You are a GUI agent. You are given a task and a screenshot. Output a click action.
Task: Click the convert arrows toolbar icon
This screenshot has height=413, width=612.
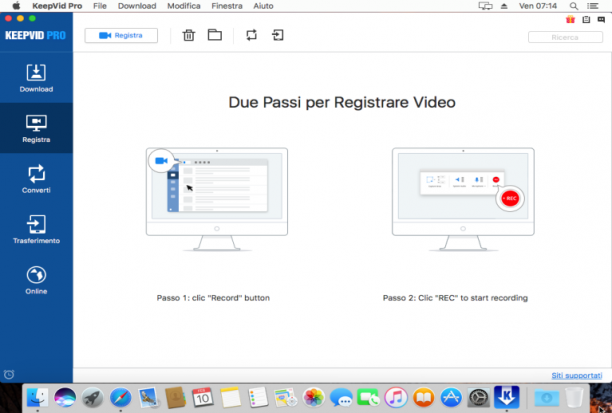click(251, 35)
